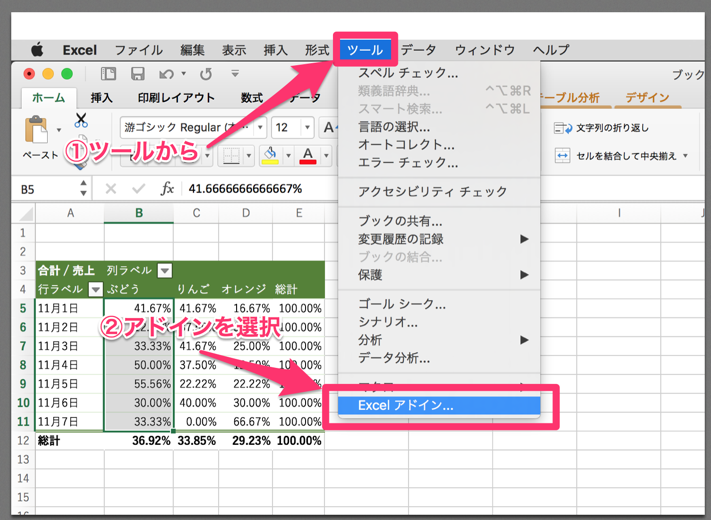The image size is (711, 520).
Task: Click the save floppy disk icon
Action: click(137, 74)
